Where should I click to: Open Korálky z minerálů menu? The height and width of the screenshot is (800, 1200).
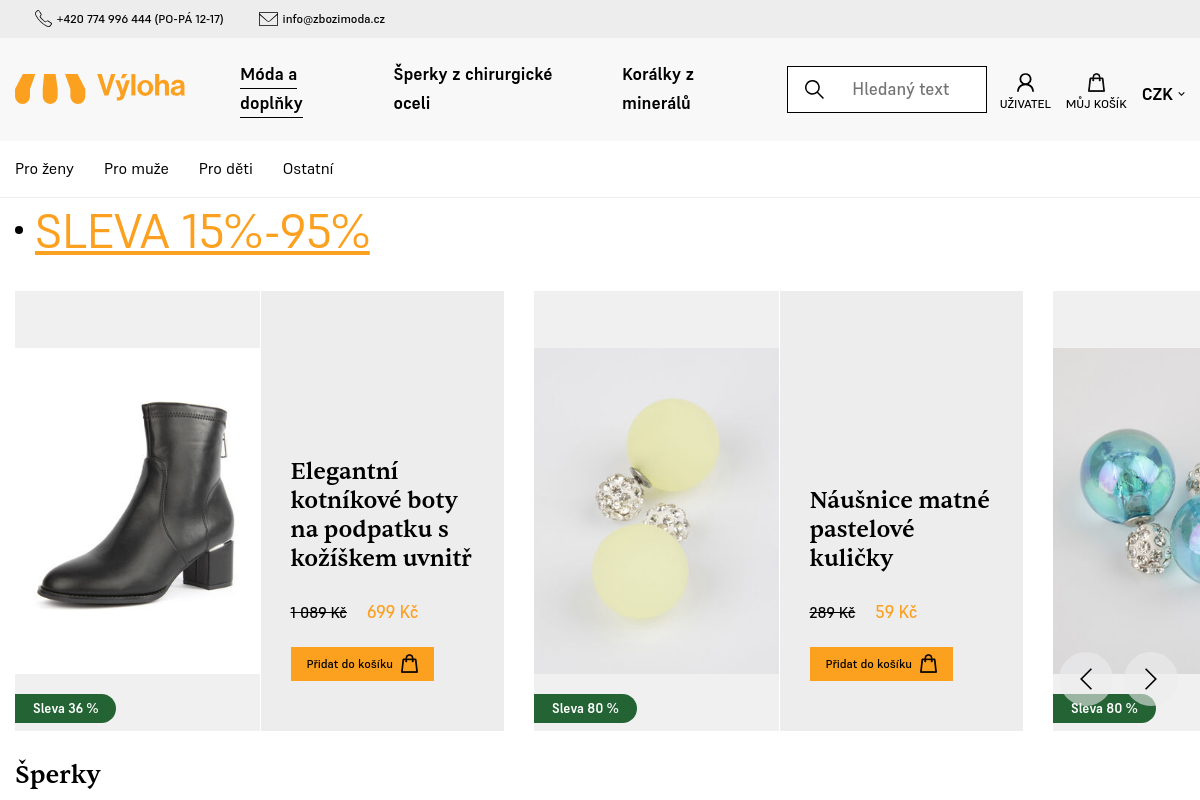658,89
